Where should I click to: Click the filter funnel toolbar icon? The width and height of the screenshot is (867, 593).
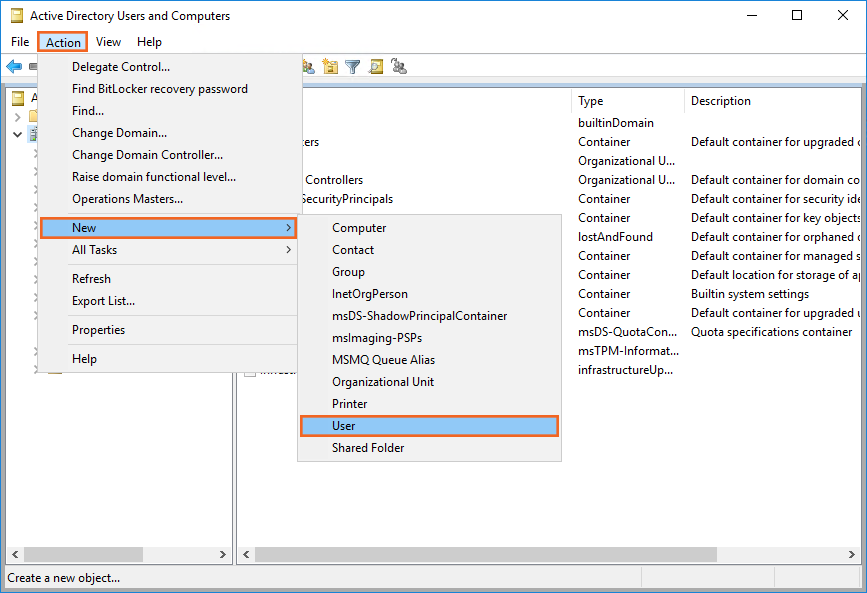click(x=353, y=67)
